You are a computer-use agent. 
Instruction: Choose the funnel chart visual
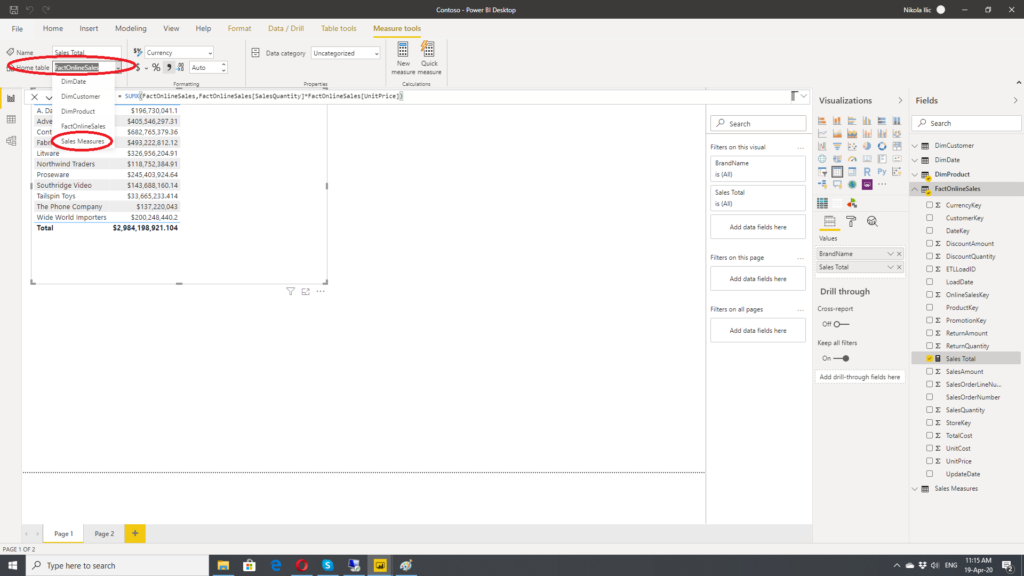point(837,146)
